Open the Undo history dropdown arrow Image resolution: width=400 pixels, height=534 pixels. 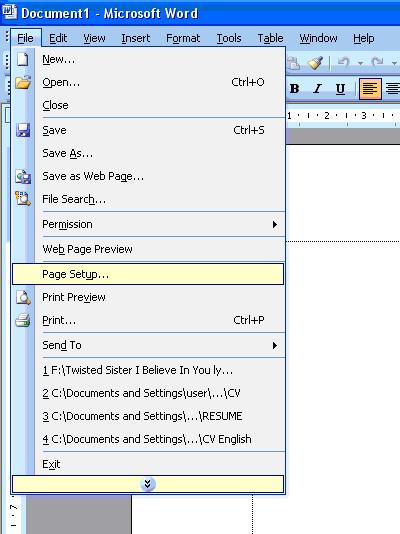tap(360, 63)
